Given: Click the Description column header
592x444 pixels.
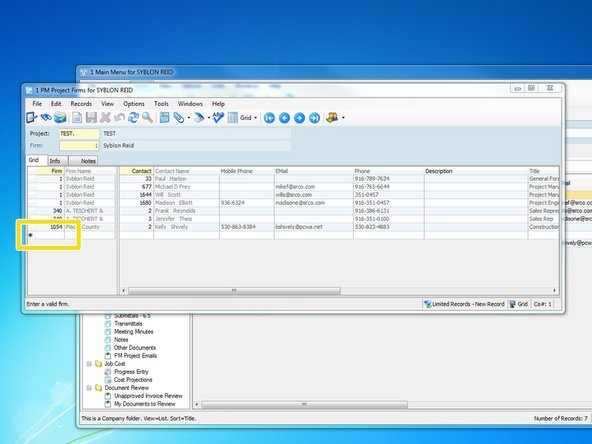Looking at the screenshot, I should coord(476,171).
